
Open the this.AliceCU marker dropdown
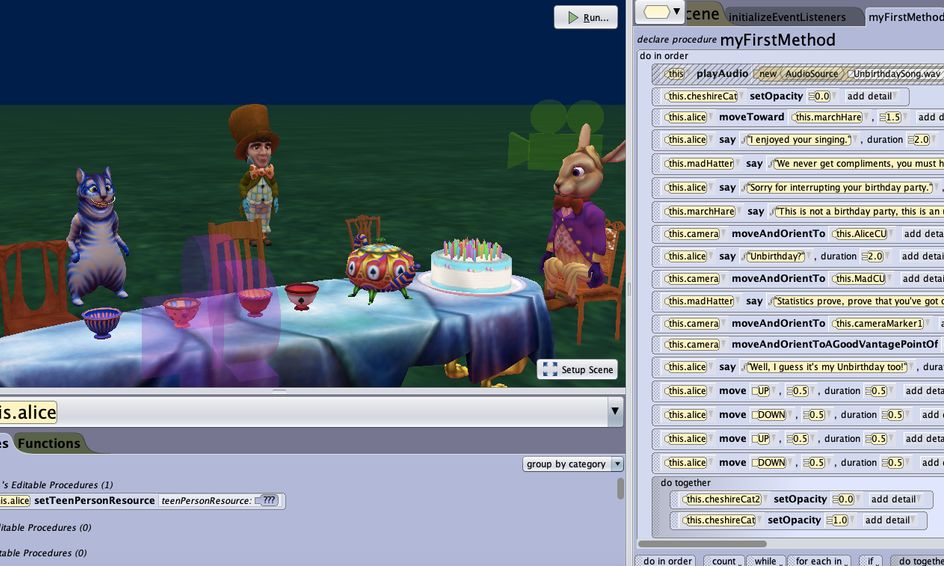[x=861, y=234]
